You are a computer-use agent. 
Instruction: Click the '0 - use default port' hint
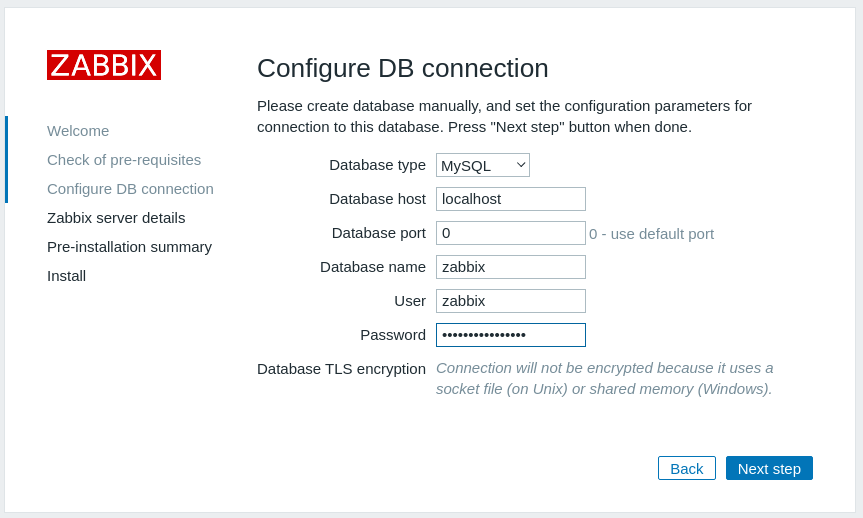point(651,234)
